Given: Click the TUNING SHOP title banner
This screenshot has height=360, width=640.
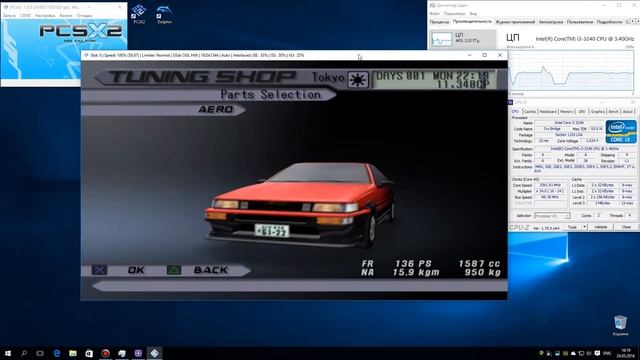Looking at the screenshot, I should point(202,77).
